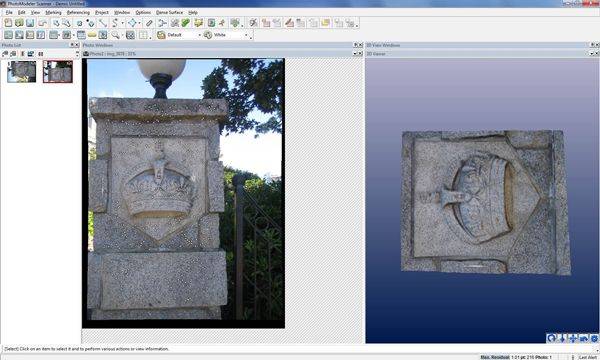This screenshot has height=360, width=600.
Task: Click the green referencing link icon
Action: [186, 23]
